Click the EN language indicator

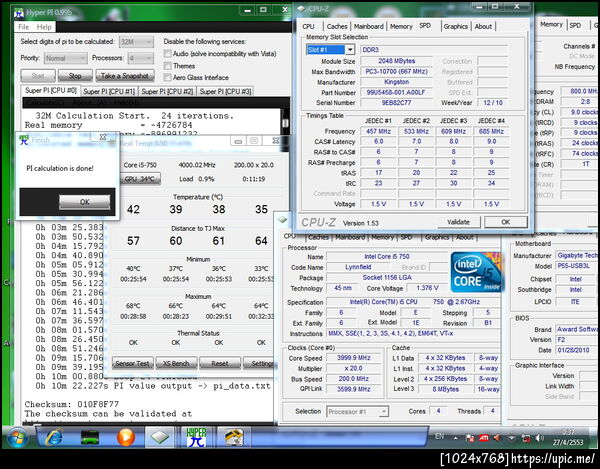439,436
